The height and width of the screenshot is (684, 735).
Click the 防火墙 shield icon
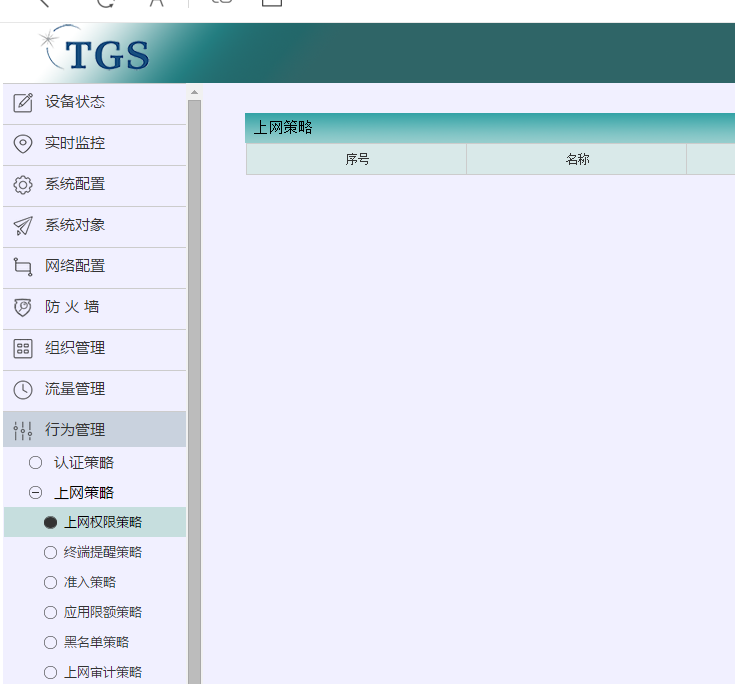[x=23, y=308]
